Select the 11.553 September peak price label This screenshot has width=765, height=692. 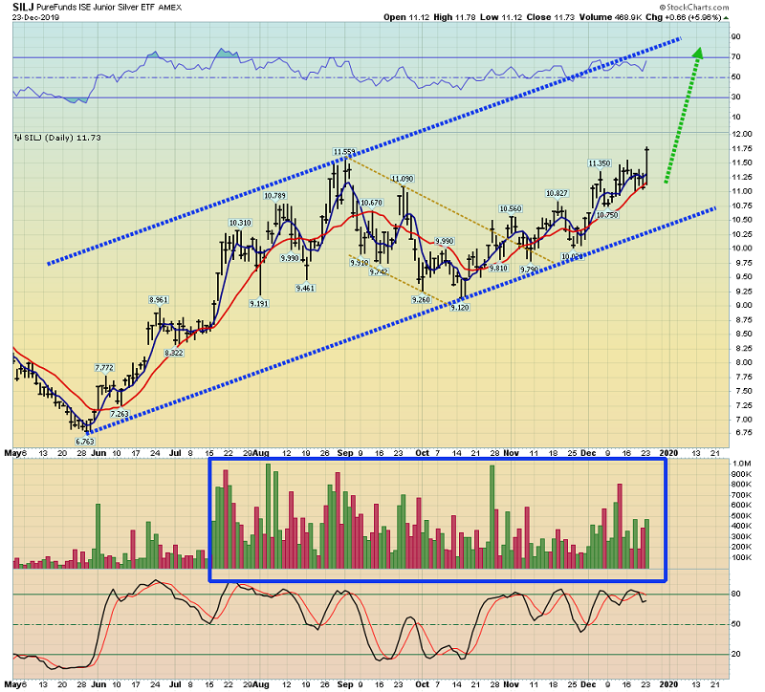tap(345, 152)
